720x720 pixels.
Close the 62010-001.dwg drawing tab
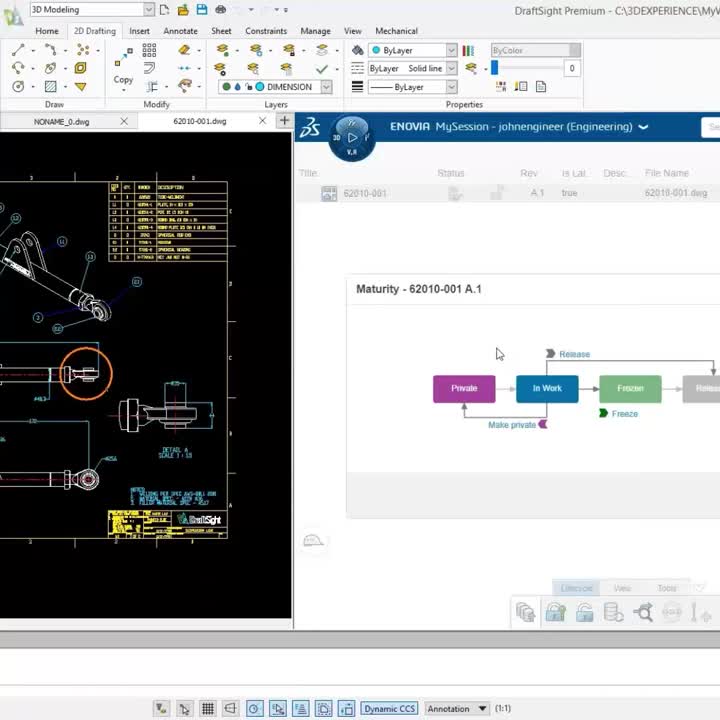pos(262,121)
